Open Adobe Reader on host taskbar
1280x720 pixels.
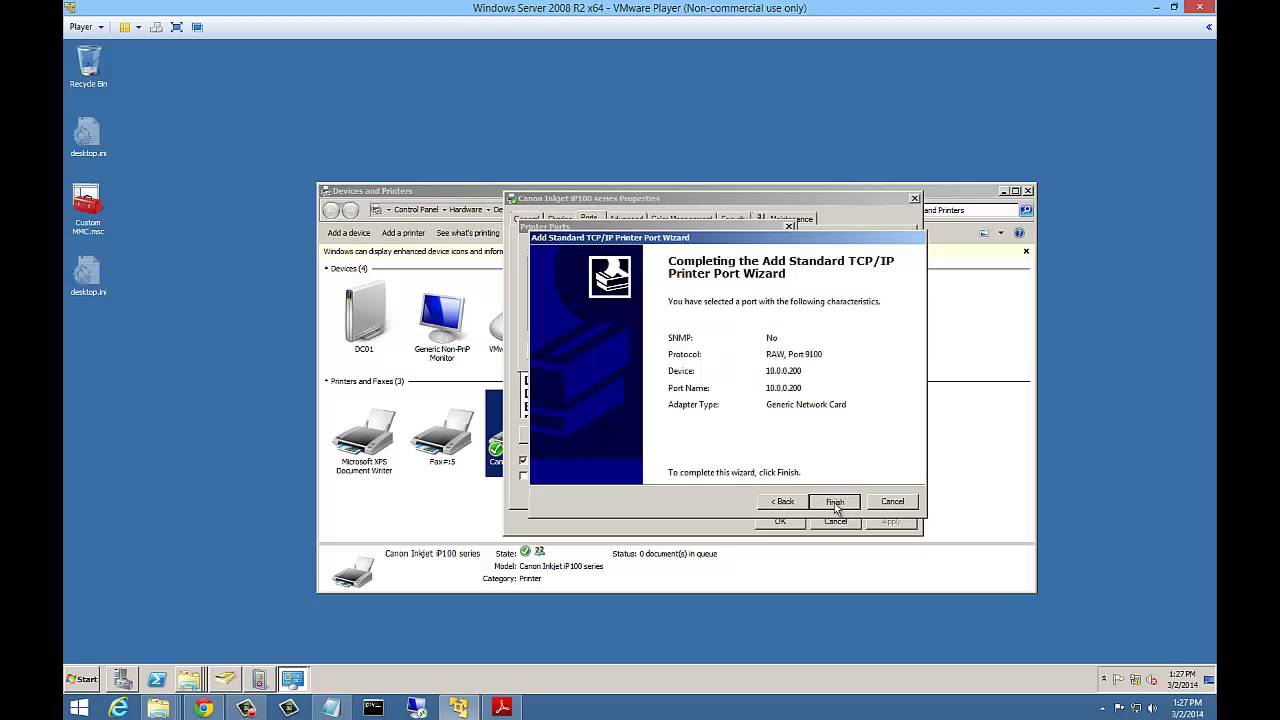(502, 708)
